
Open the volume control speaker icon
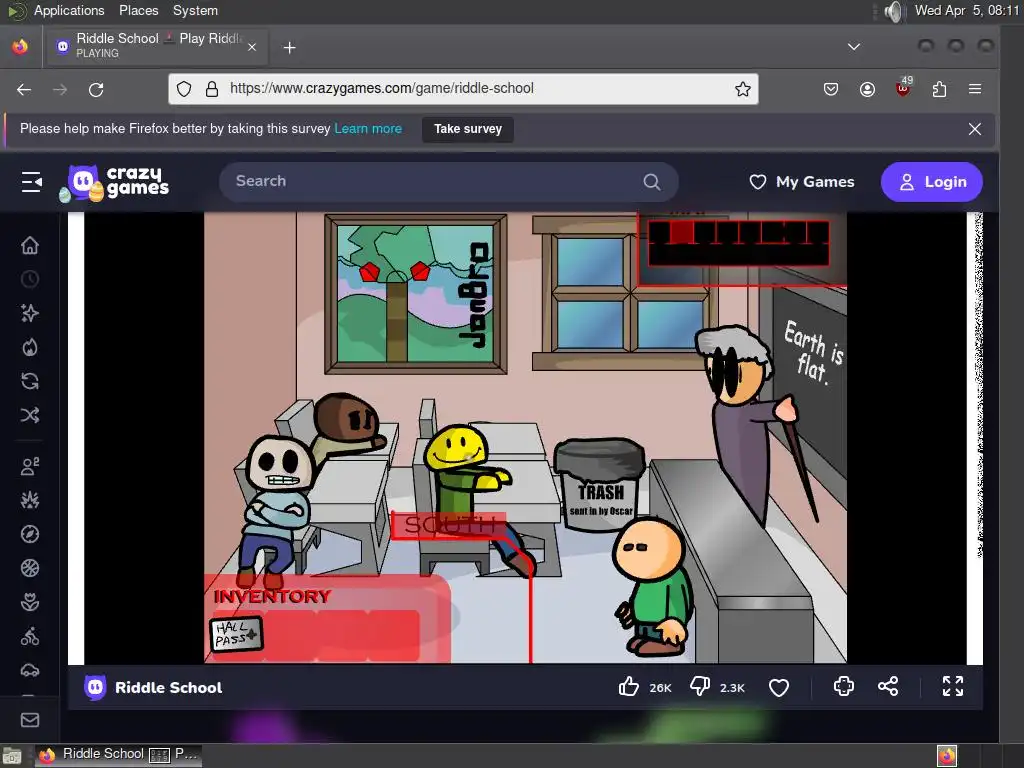pyautogui.click(x=892, y=11)
